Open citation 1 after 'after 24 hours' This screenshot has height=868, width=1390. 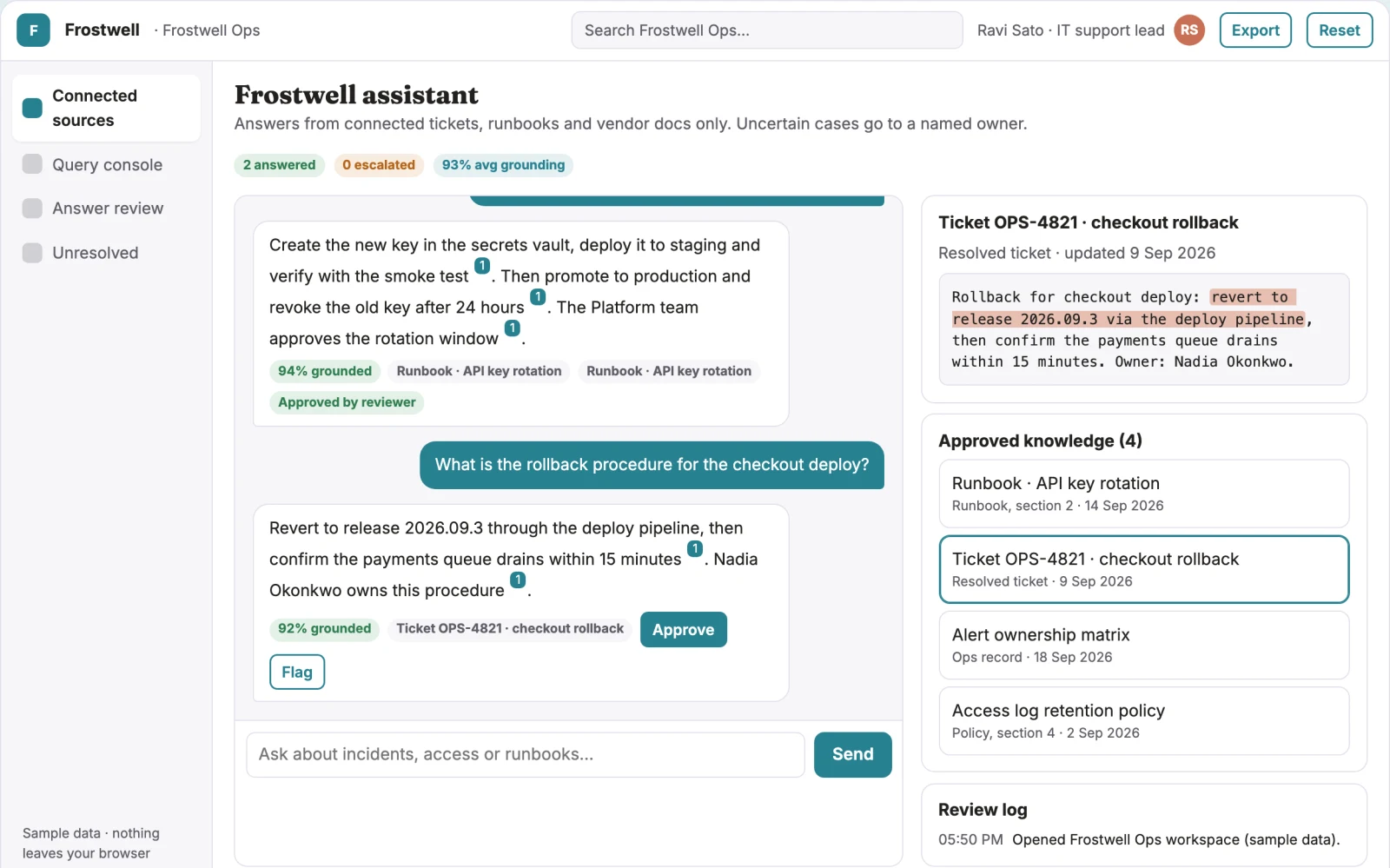point(538,297)
